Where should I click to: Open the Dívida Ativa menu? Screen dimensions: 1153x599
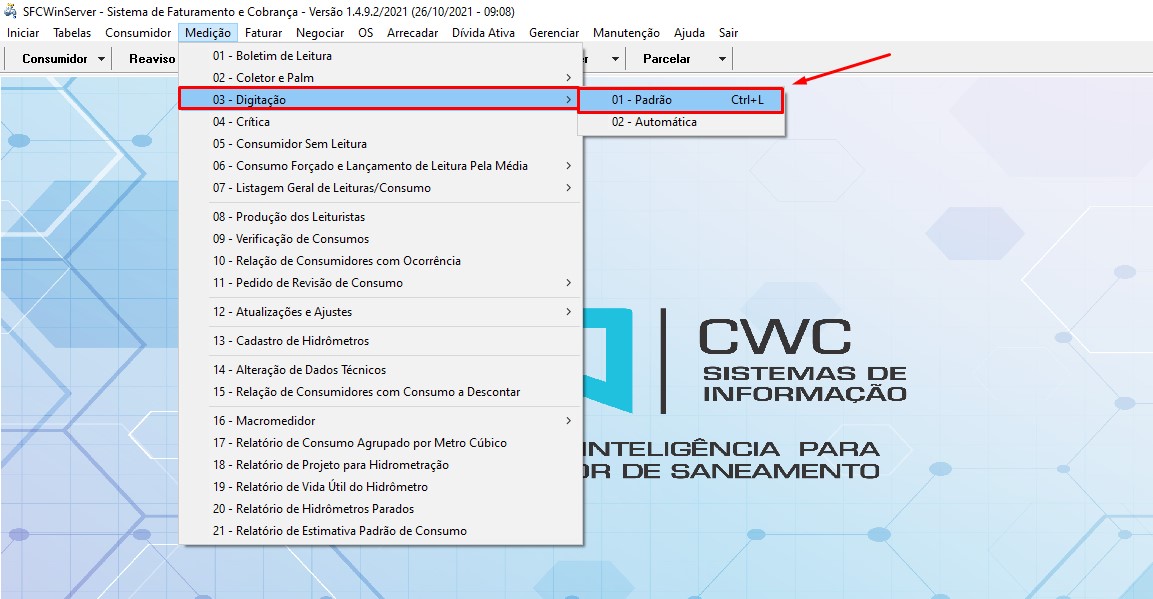click(x=483, y=33)
